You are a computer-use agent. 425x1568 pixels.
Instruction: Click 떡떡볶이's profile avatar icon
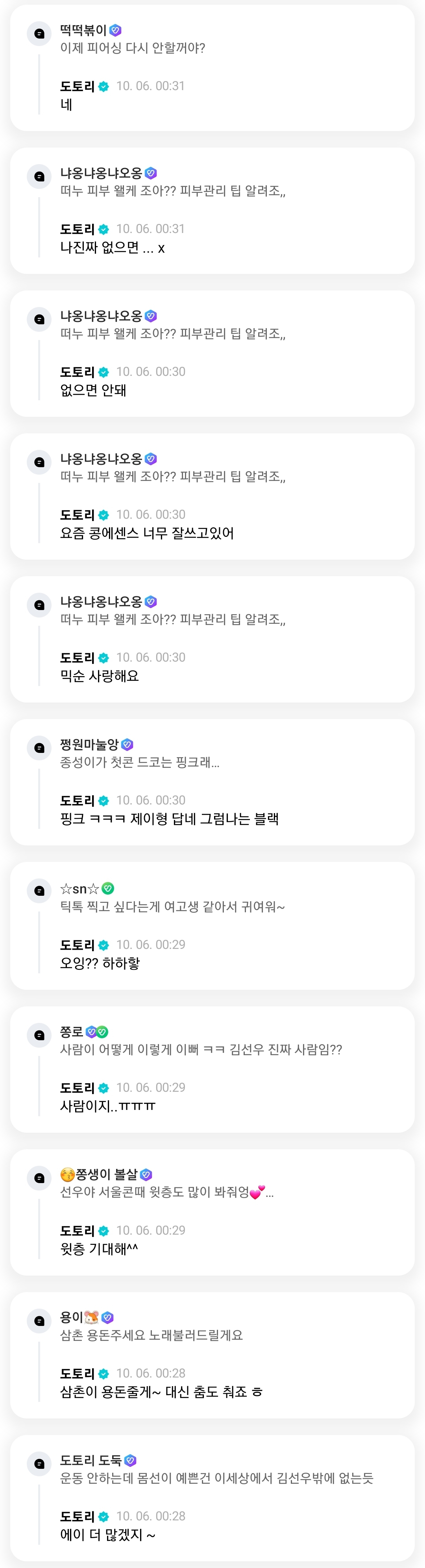click(39, 33)
